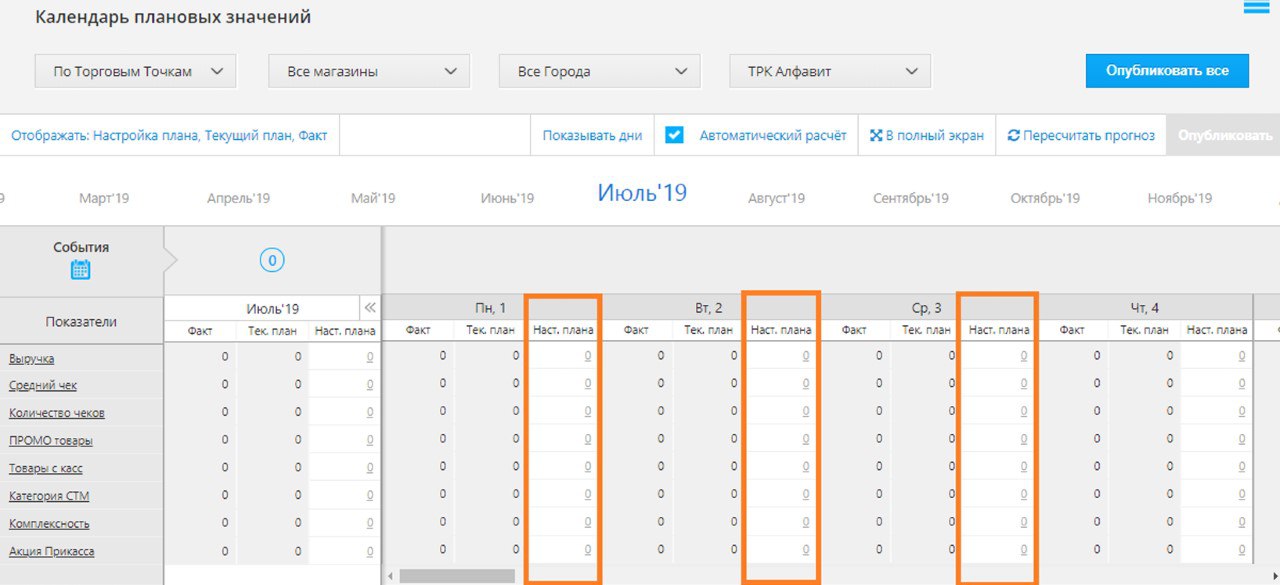Click the full screen expand icon
This screenshot has height=585, width=1280.
click(x=876, y=136)
